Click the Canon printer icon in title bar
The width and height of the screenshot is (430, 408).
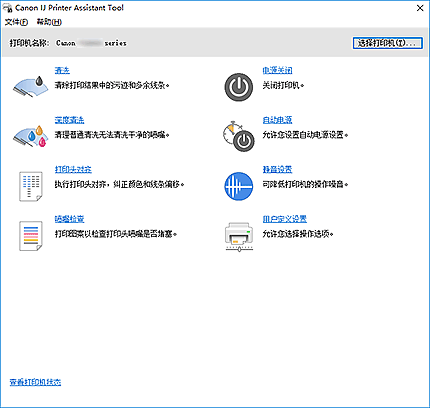click(8, 8)
